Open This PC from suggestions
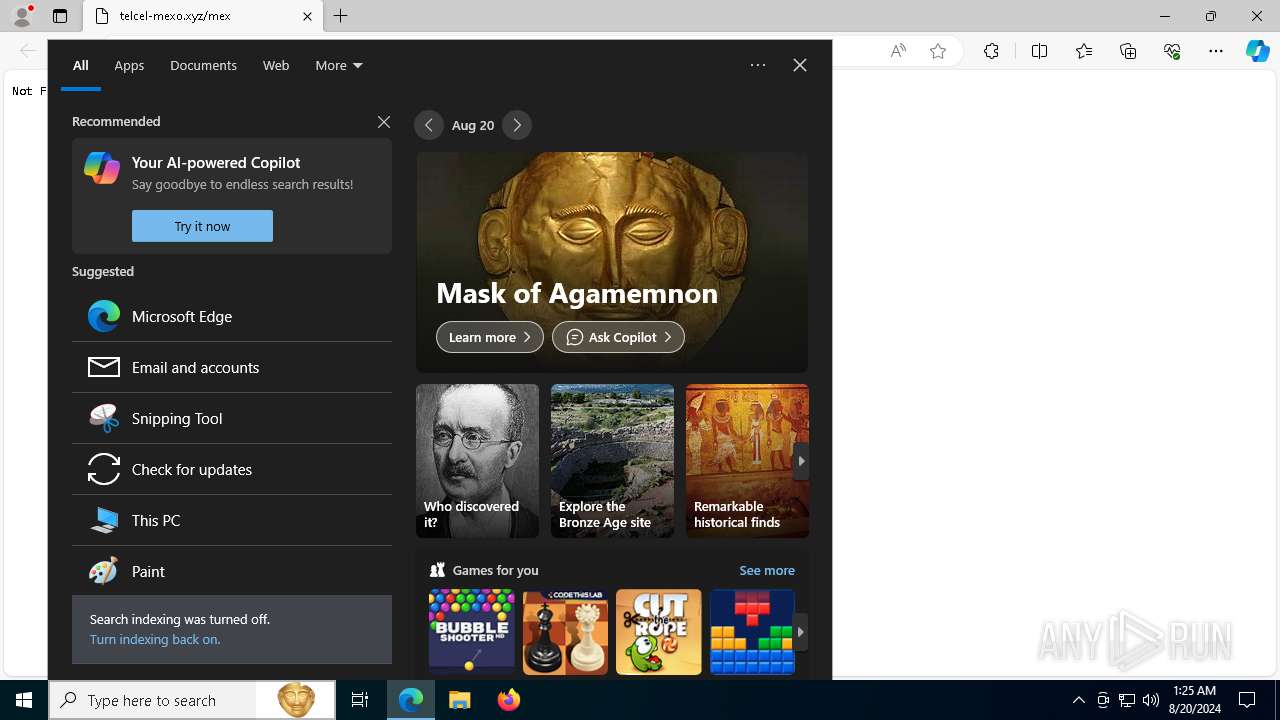Image resolution: width=1280 pixels, height=720 pixels. coord(231,520)
